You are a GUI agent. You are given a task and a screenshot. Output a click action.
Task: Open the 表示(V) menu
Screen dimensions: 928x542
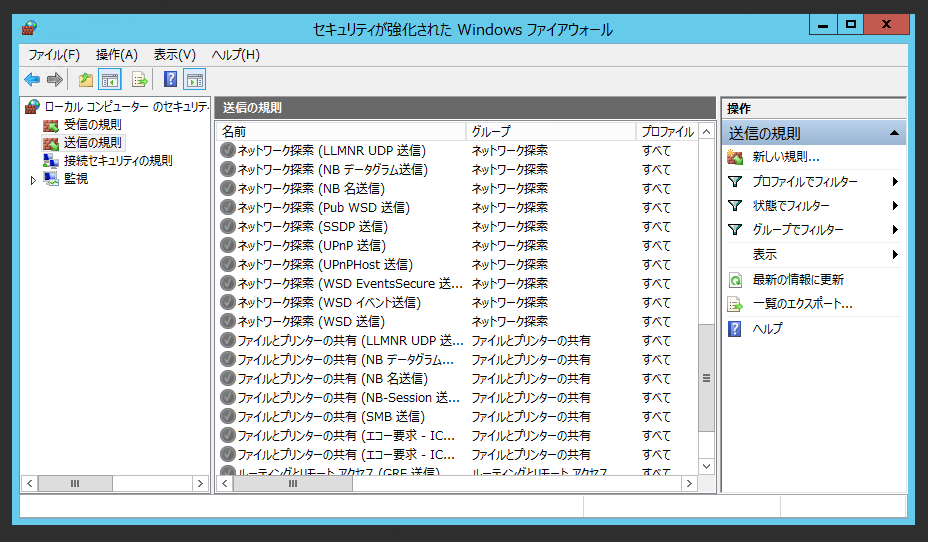pos(175,55)
